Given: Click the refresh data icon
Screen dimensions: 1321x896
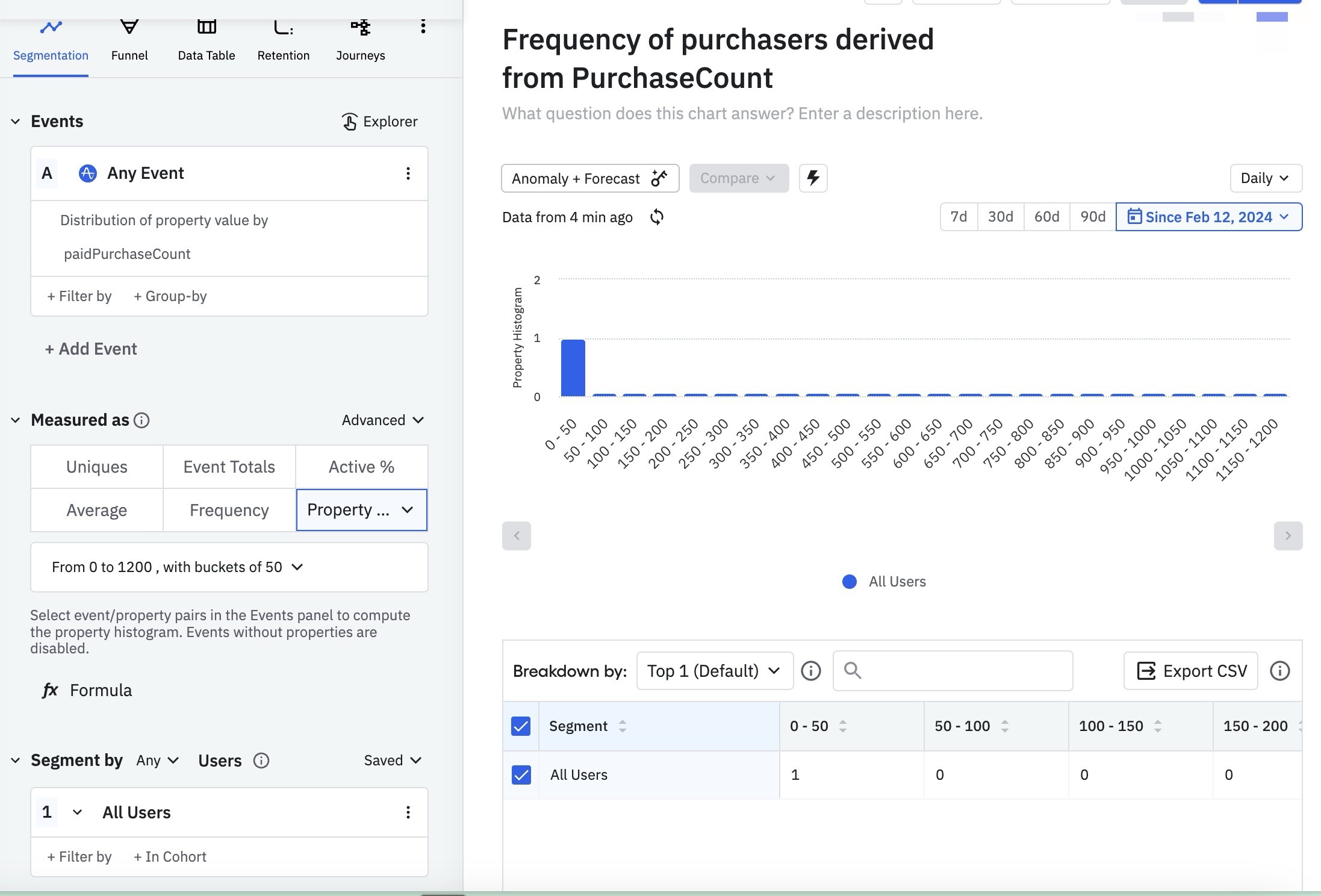Looking at the screenshot, I should [657, 217].
